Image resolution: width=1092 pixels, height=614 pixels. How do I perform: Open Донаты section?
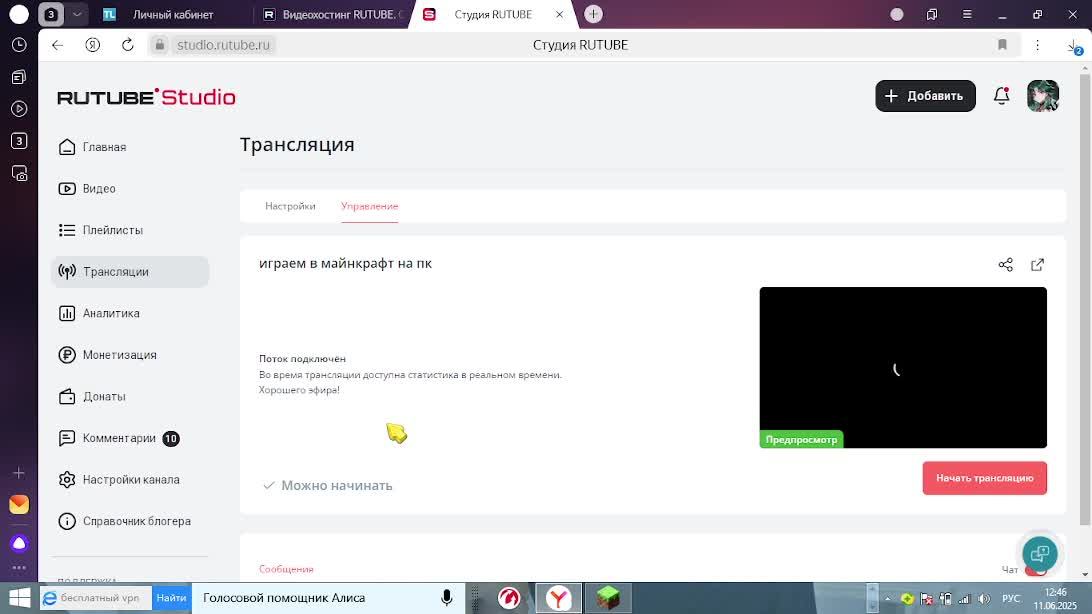[92, 397]
